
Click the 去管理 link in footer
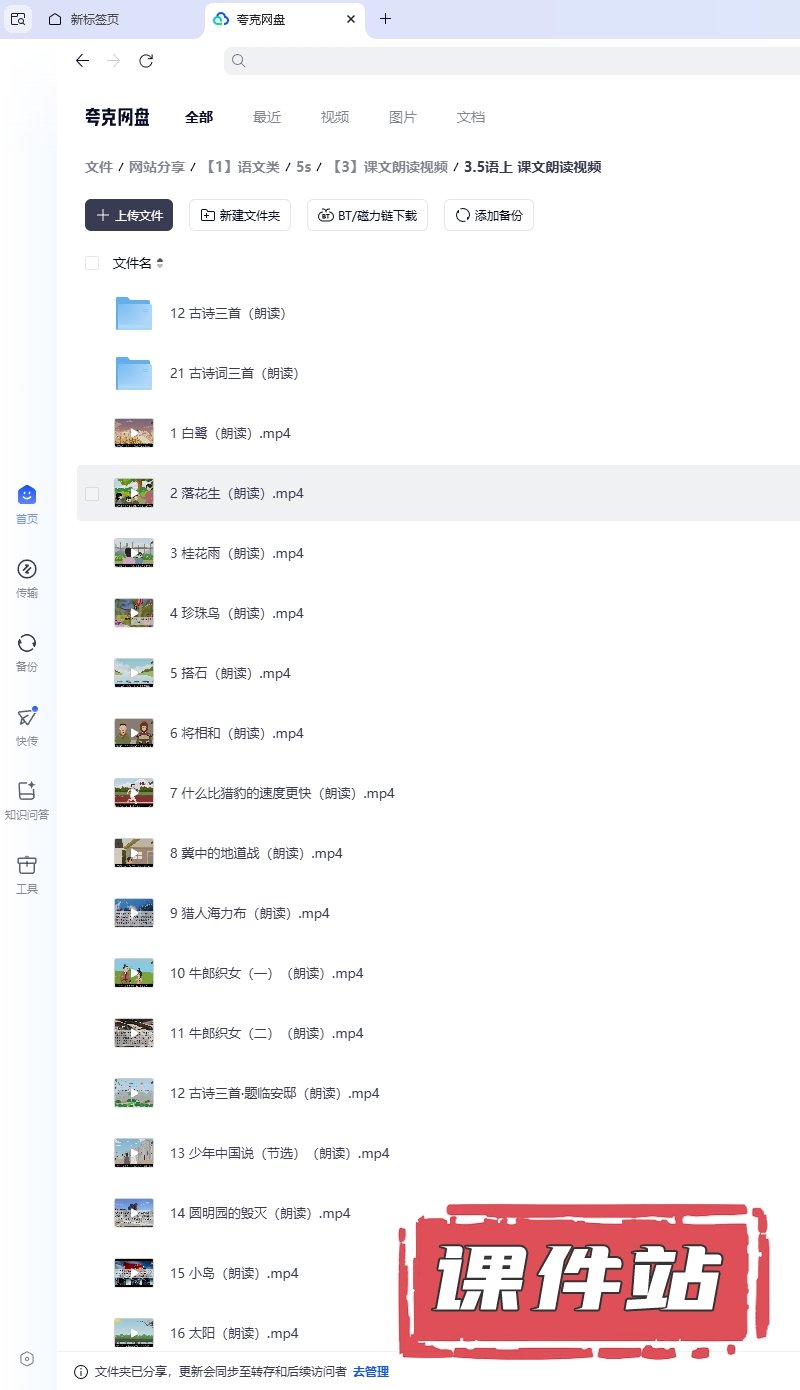[371, 1372]
